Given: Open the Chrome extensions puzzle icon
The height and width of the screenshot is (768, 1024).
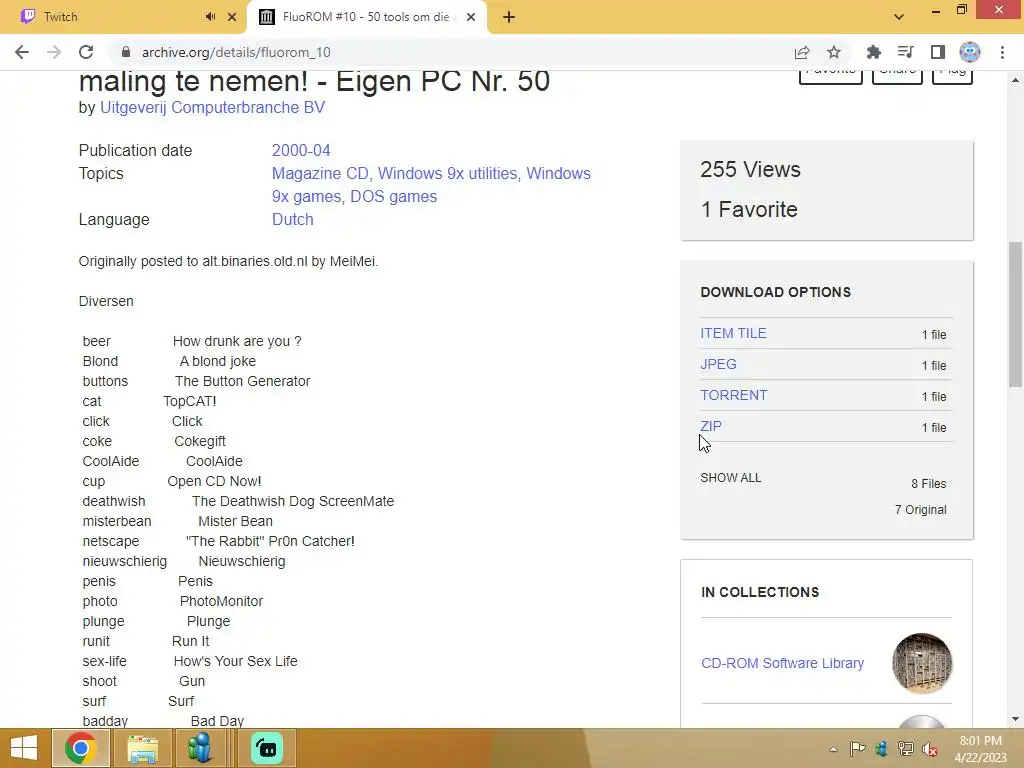Looking at the screenshot, I should click(873, 52).
